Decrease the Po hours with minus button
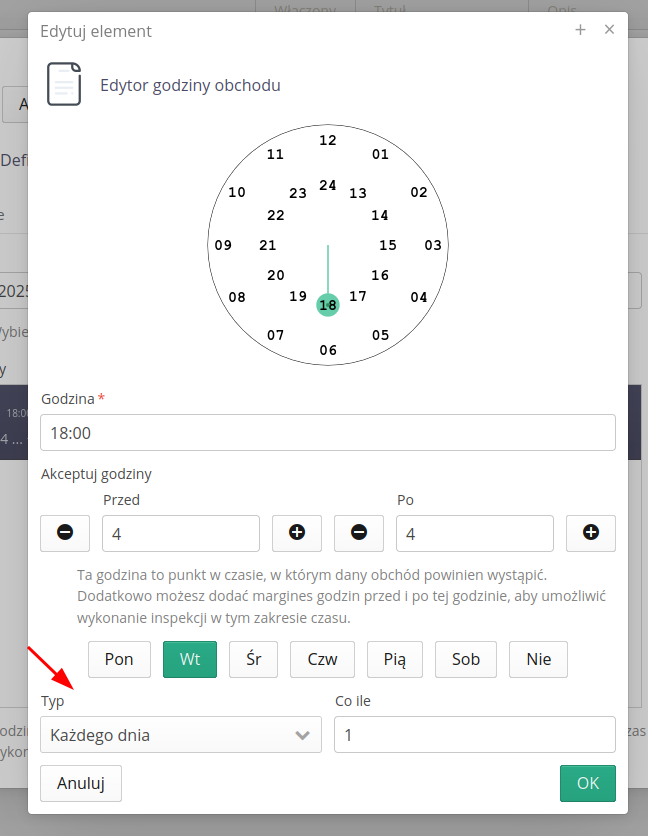The height and width of the screenshot is (836, 648). 359,533
